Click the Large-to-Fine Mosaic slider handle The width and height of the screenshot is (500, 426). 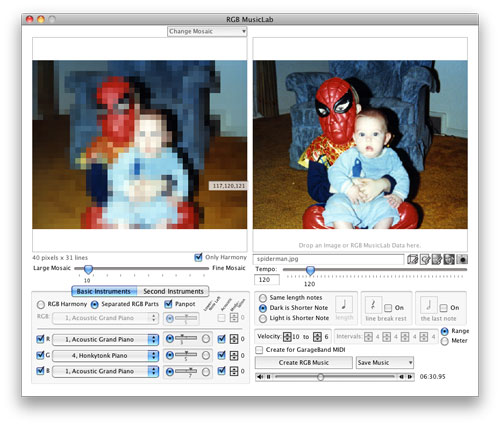[x=88, y=269]
